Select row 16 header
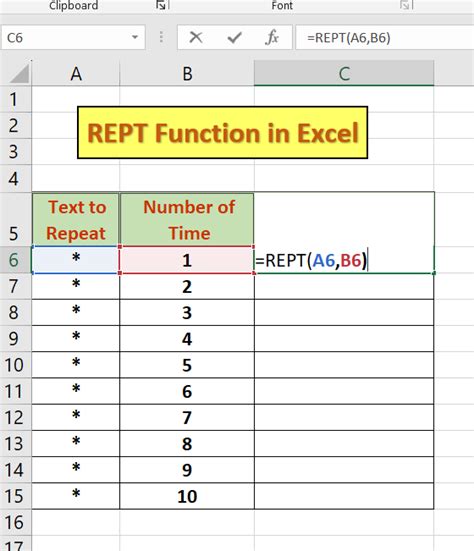Image resolution: width=474 pixels, height=551 pixels. (x=15, y=522)
